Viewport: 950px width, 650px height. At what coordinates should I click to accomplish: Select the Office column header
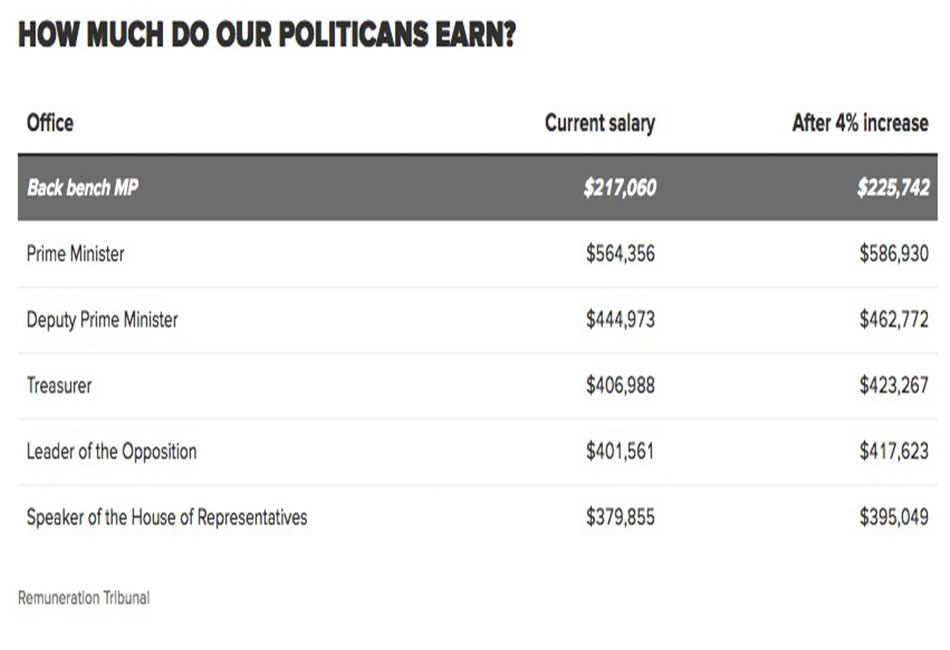pyautogui.click(x=50, y=123)
